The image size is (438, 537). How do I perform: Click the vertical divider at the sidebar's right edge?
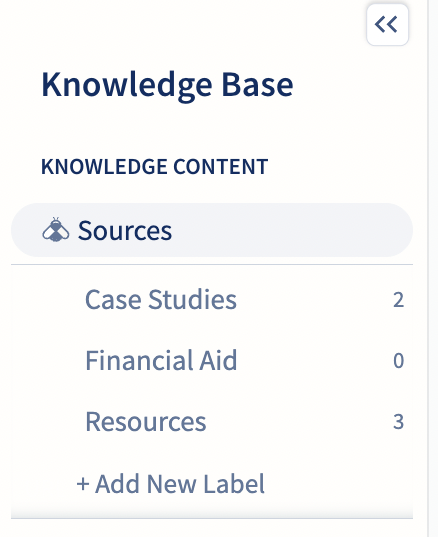click(428, 268)
